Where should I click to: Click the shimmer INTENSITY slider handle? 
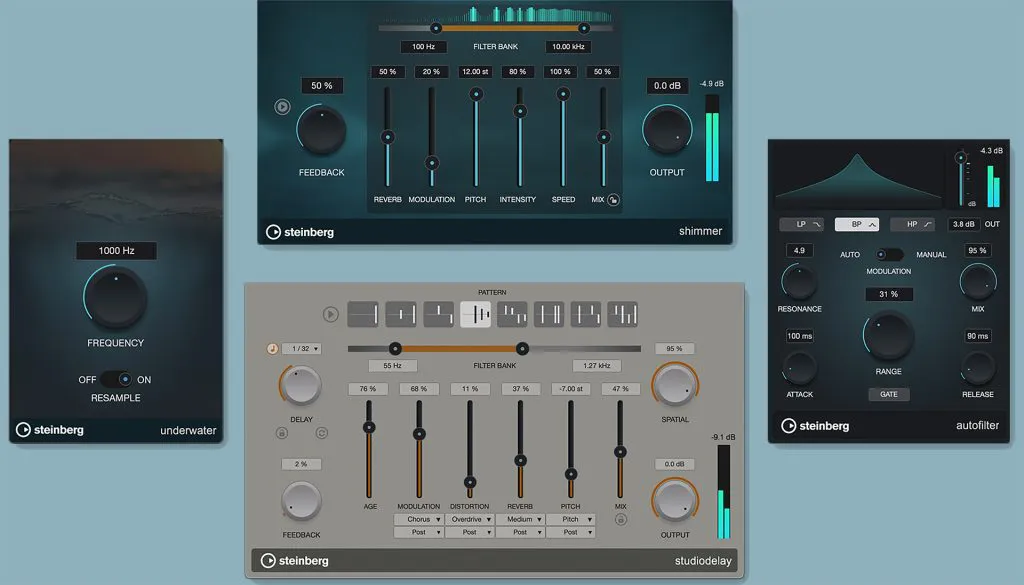(520, 111)
